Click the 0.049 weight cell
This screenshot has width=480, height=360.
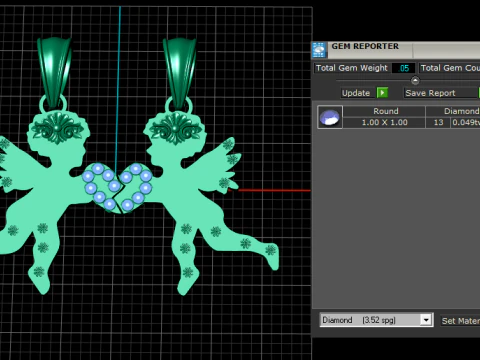click(466, 122)
